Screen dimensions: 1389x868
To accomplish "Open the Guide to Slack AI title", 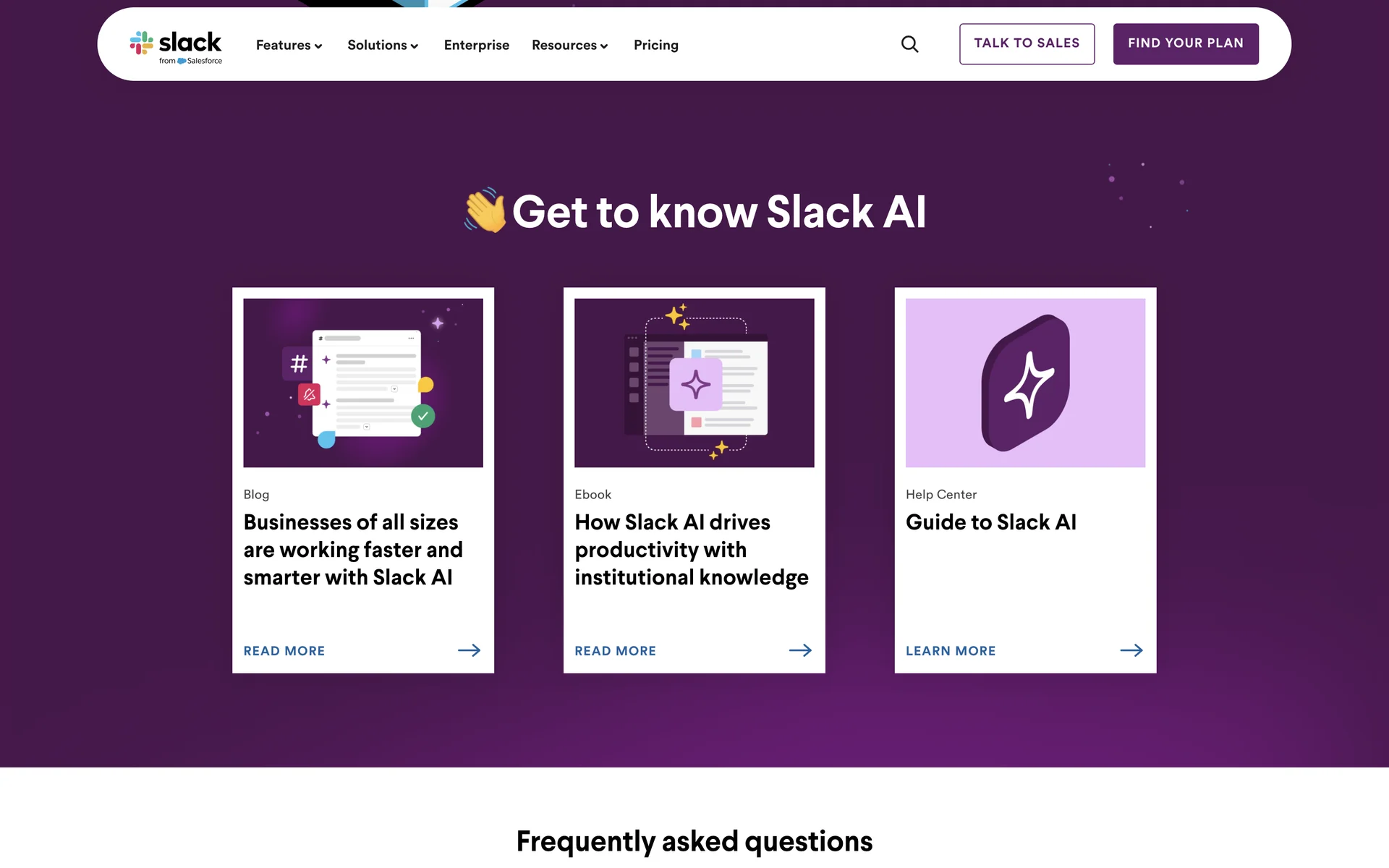I will [991, 522].
